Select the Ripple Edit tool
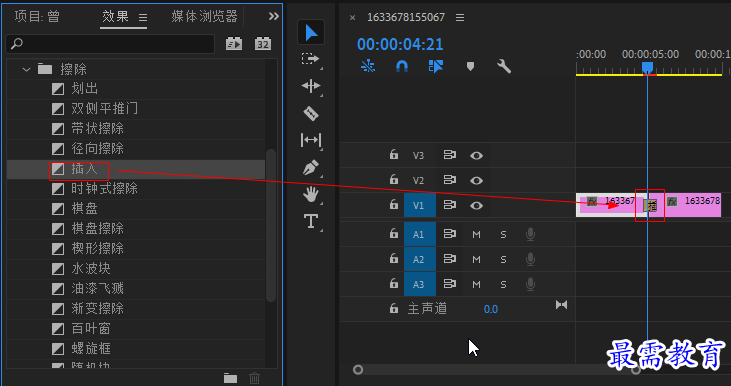Screen dimensions: 731x386 tap(310, 86)
